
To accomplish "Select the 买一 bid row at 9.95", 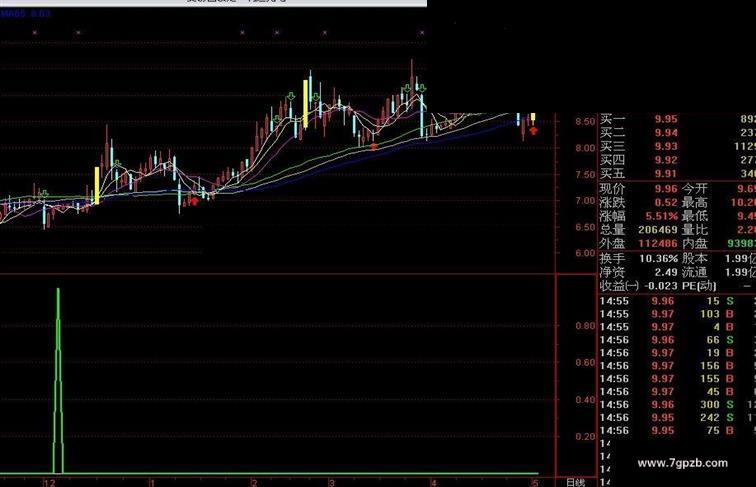I will click(x=677, y=119).
